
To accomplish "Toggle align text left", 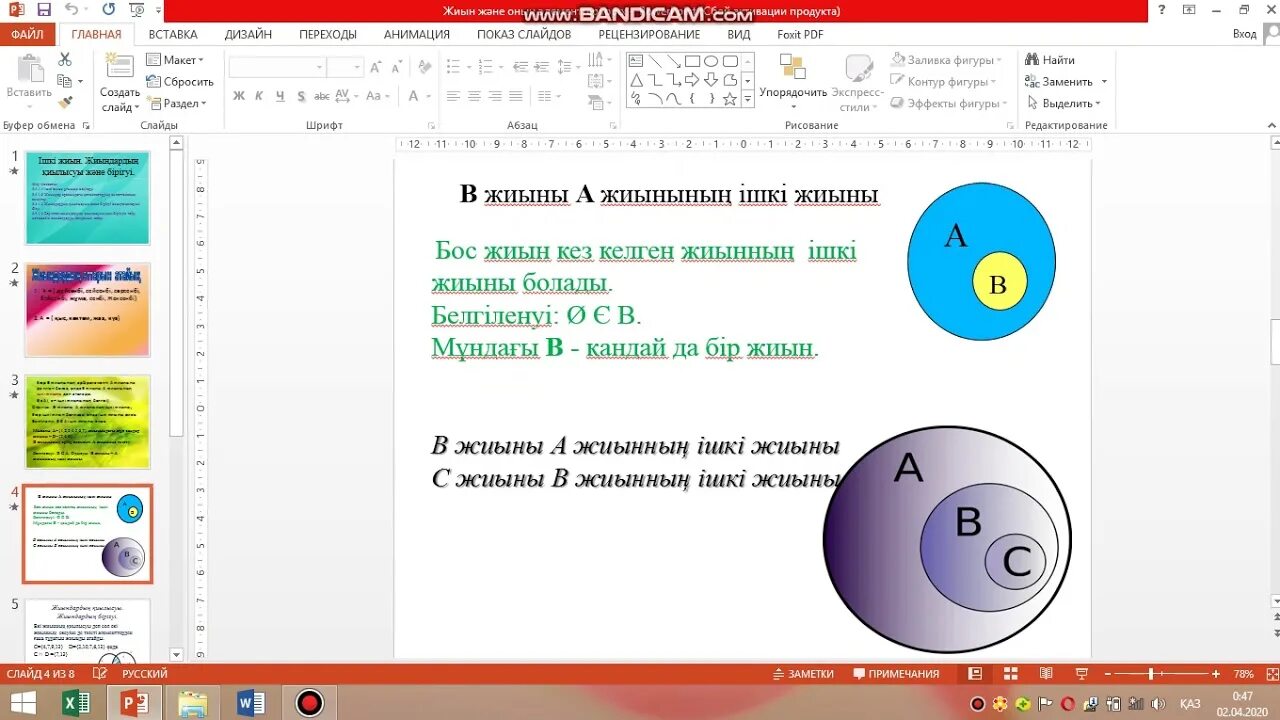I will (453, 96).
